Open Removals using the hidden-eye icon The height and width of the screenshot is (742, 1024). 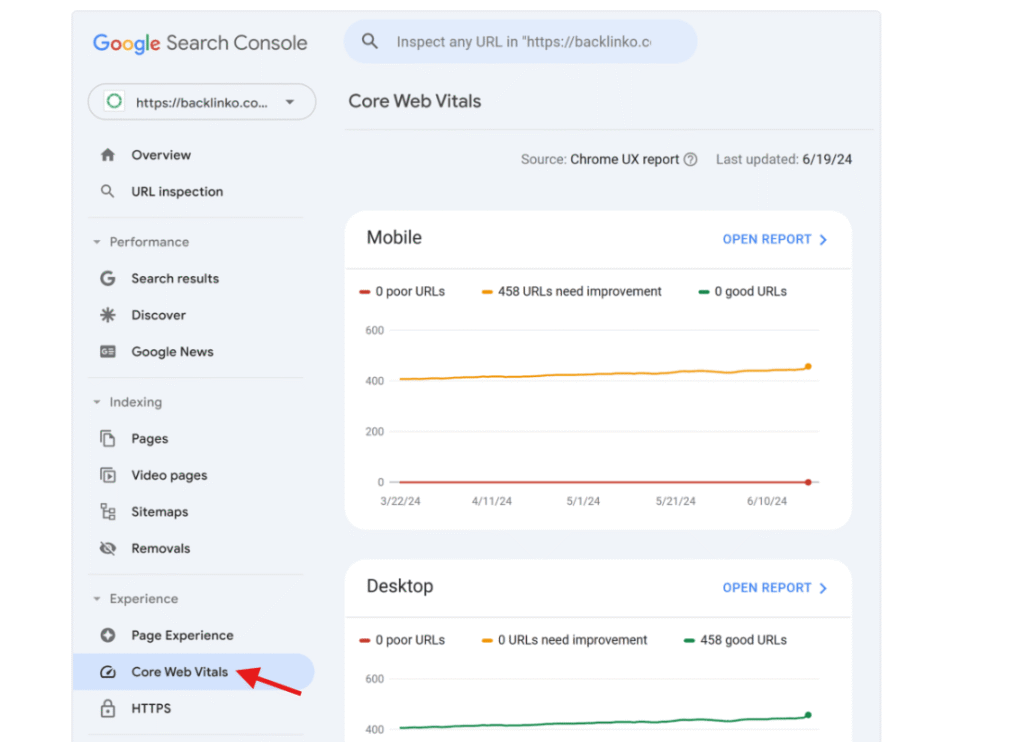tap(107, 548)
